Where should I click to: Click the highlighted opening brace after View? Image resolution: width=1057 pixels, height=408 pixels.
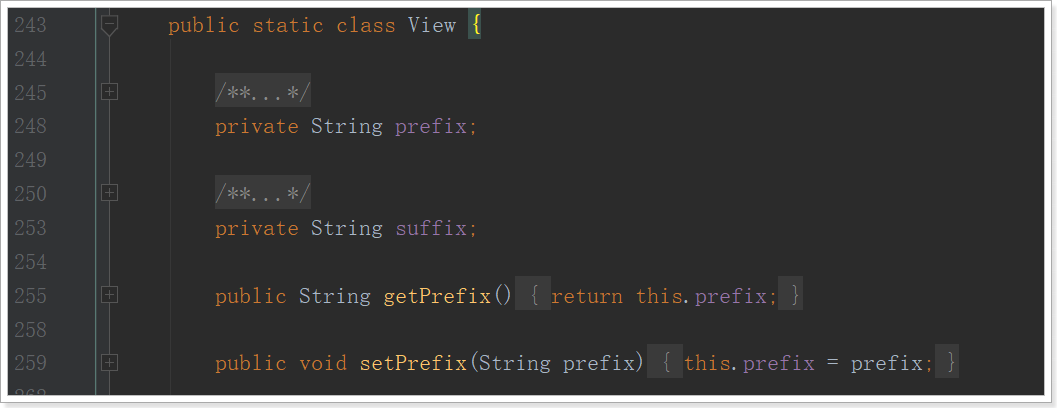tap(475, 26)
